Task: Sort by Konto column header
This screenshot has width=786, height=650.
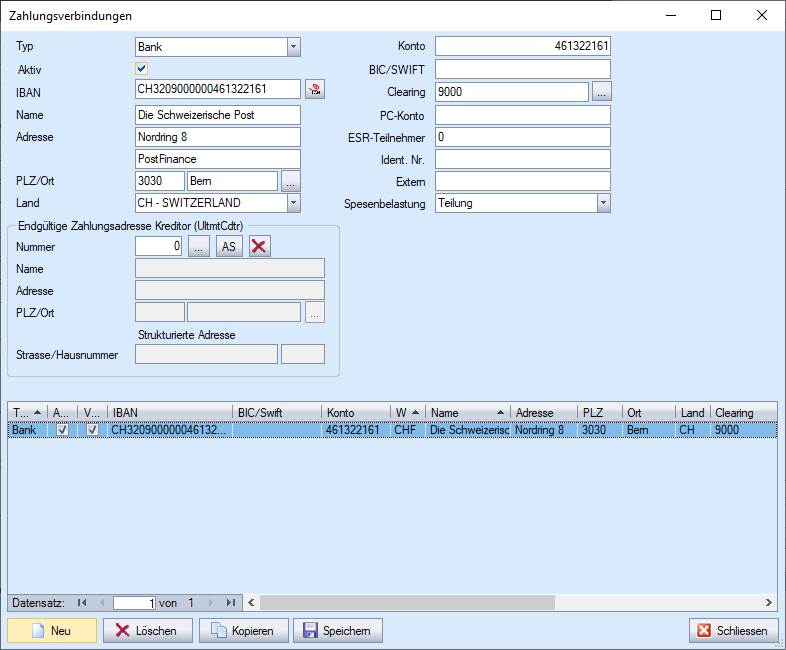Action: point(355,412)
